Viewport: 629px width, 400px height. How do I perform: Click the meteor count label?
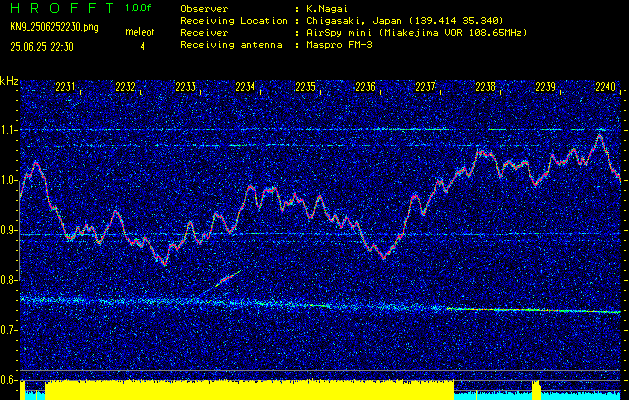(x=139, y=32)
